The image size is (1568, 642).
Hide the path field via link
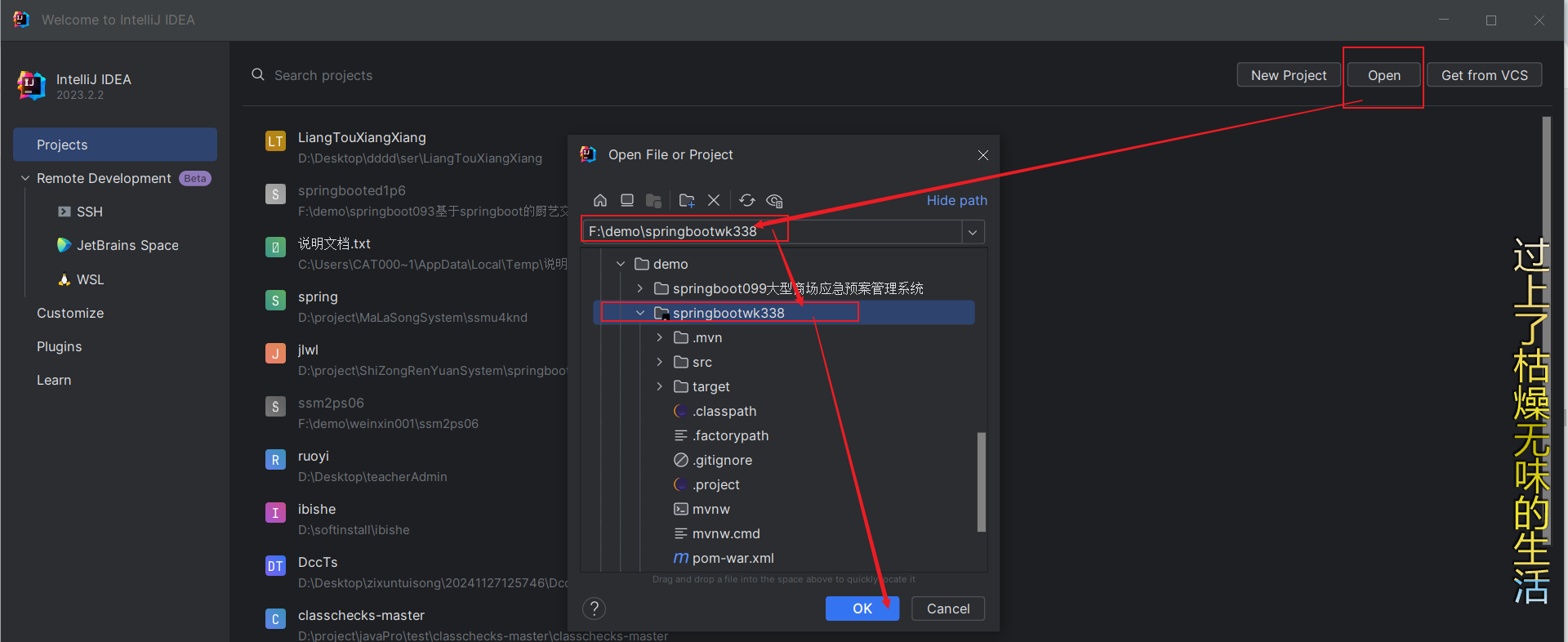(x=956, y=200)
